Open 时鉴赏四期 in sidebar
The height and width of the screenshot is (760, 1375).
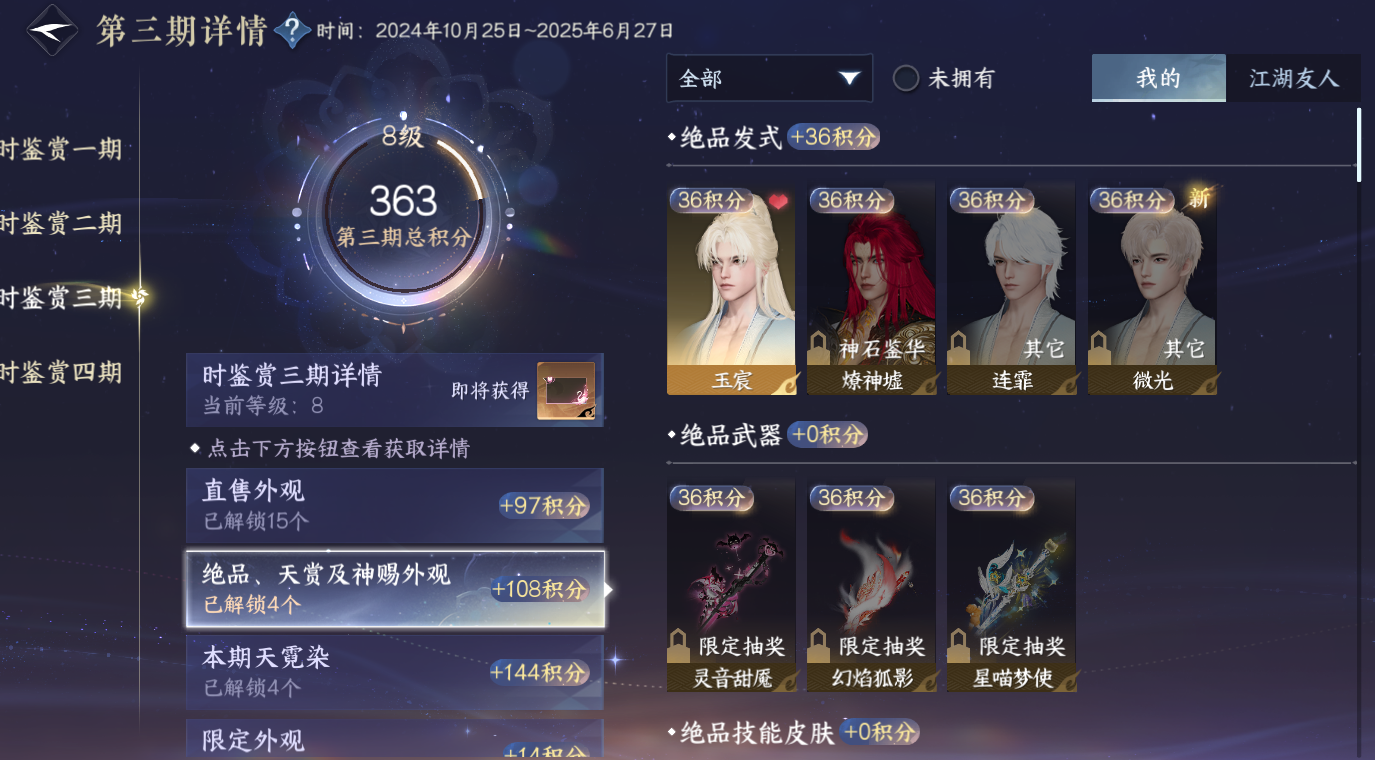(x=61, y=373)
